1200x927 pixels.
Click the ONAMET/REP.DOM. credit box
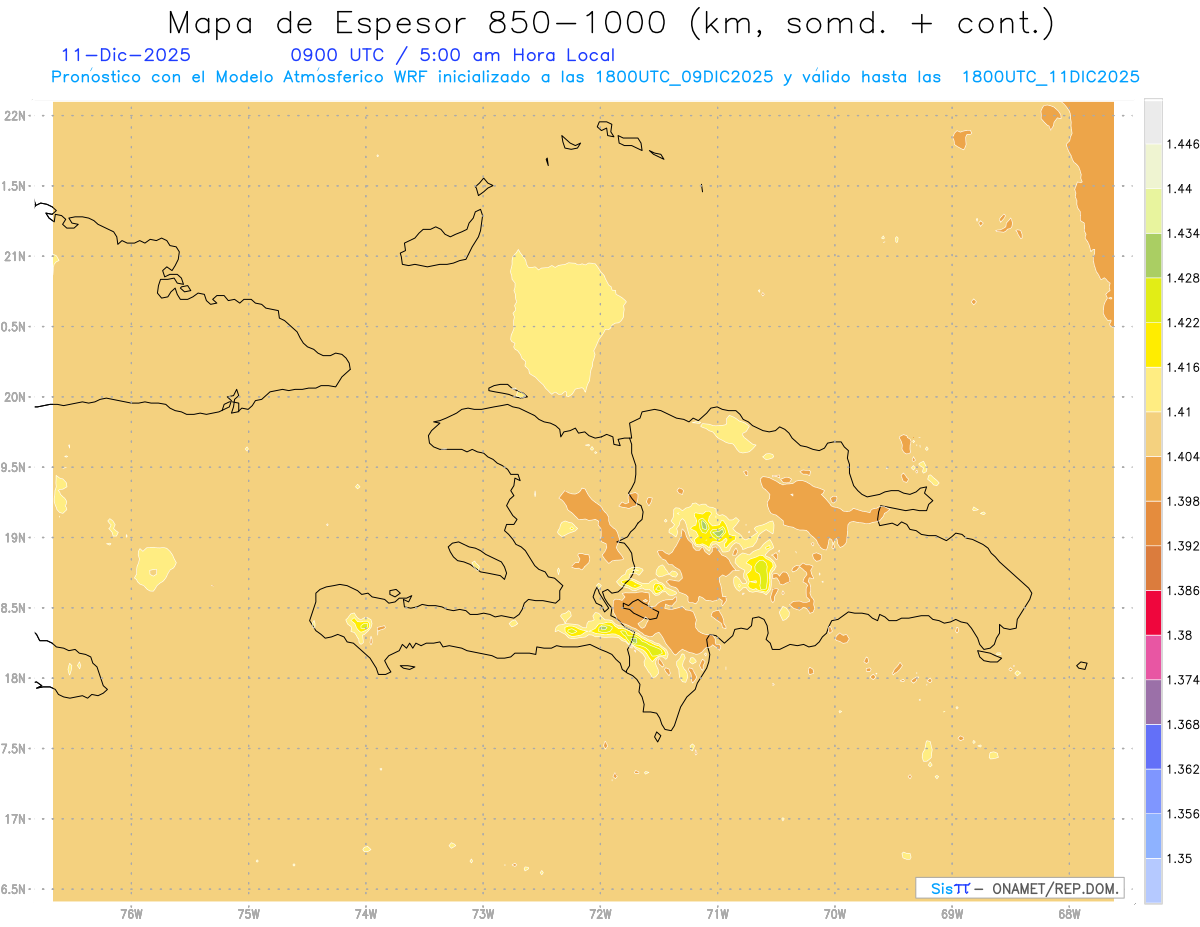1020,888
